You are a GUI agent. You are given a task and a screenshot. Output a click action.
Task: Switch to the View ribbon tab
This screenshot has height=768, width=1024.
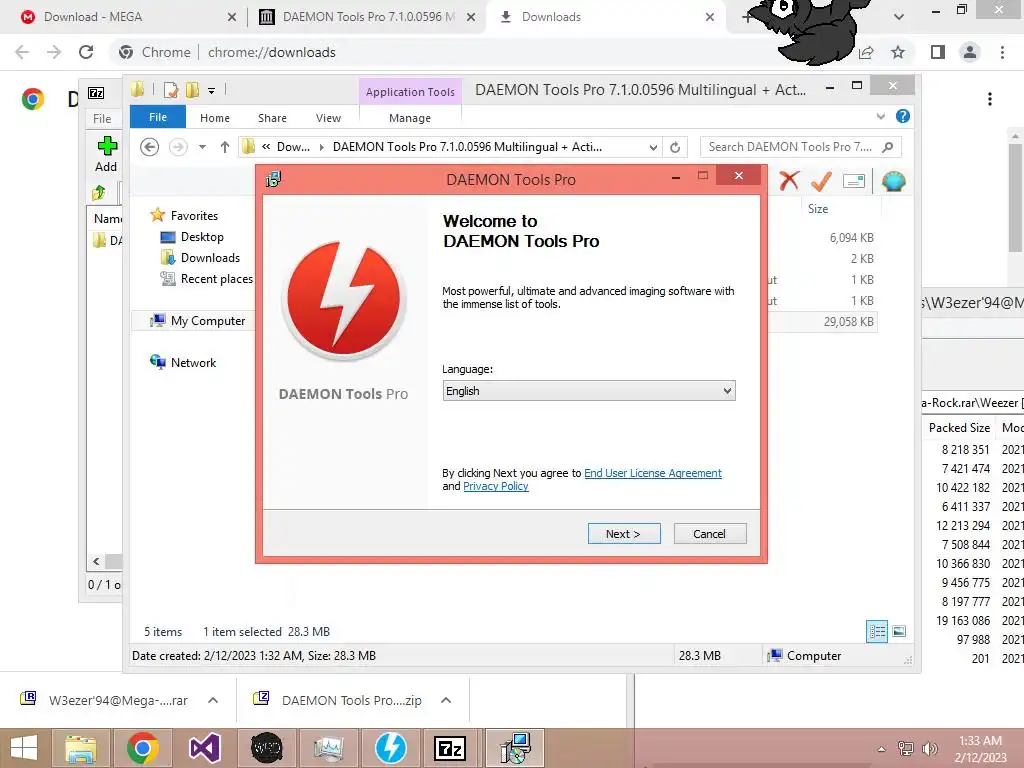328,118
